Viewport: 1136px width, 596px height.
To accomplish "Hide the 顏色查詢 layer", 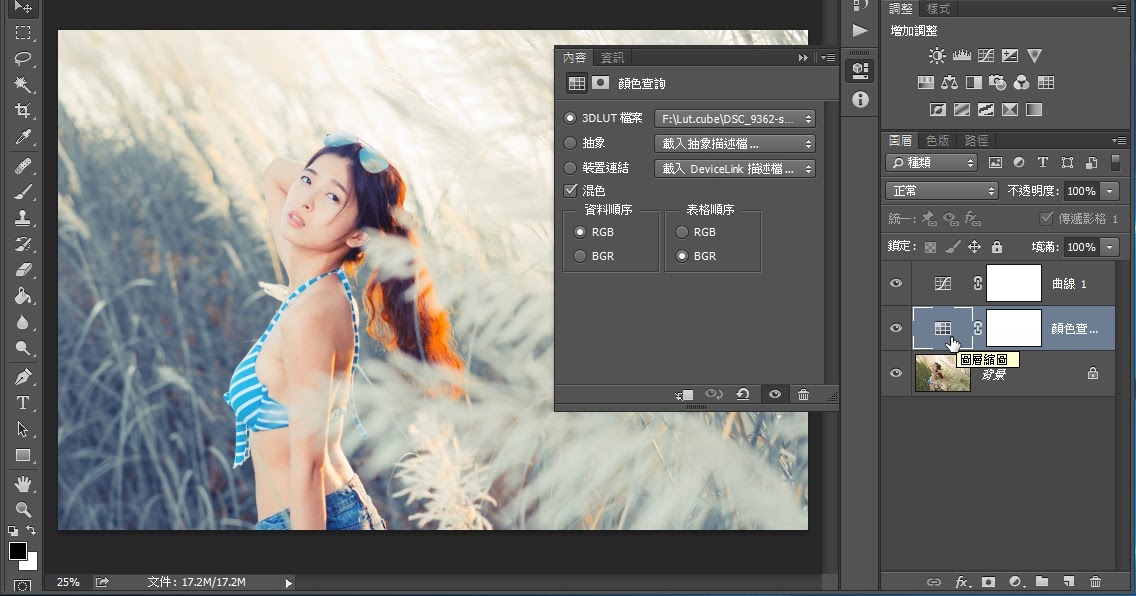I will pyautogui.click(x=896, y=328).
